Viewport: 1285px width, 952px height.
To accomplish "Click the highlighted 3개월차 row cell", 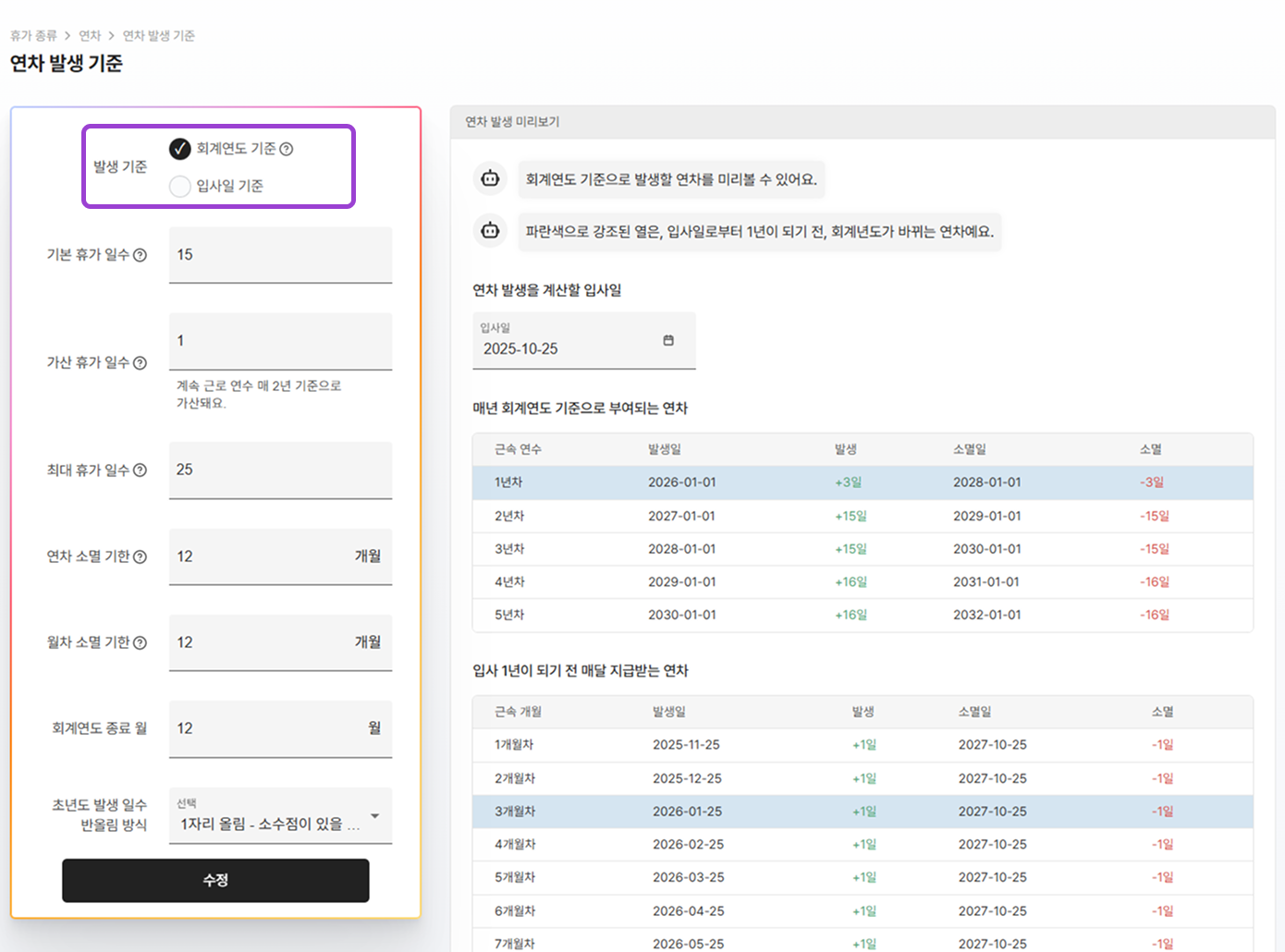I will point(515,812).
